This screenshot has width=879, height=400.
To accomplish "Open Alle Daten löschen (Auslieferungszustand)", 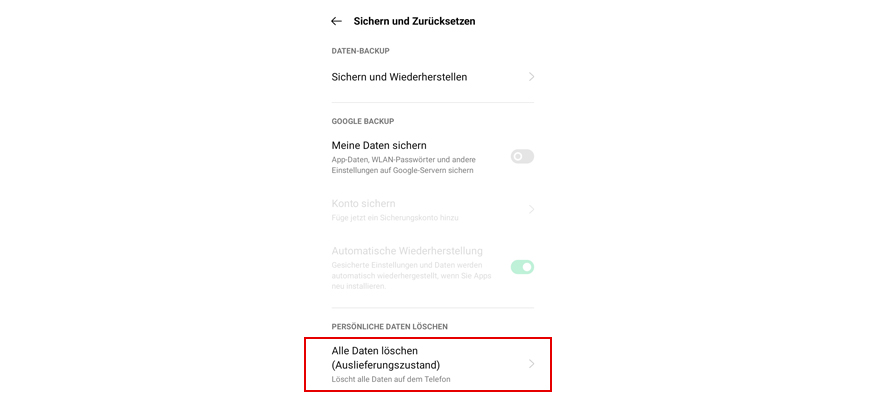I will 433,364.
